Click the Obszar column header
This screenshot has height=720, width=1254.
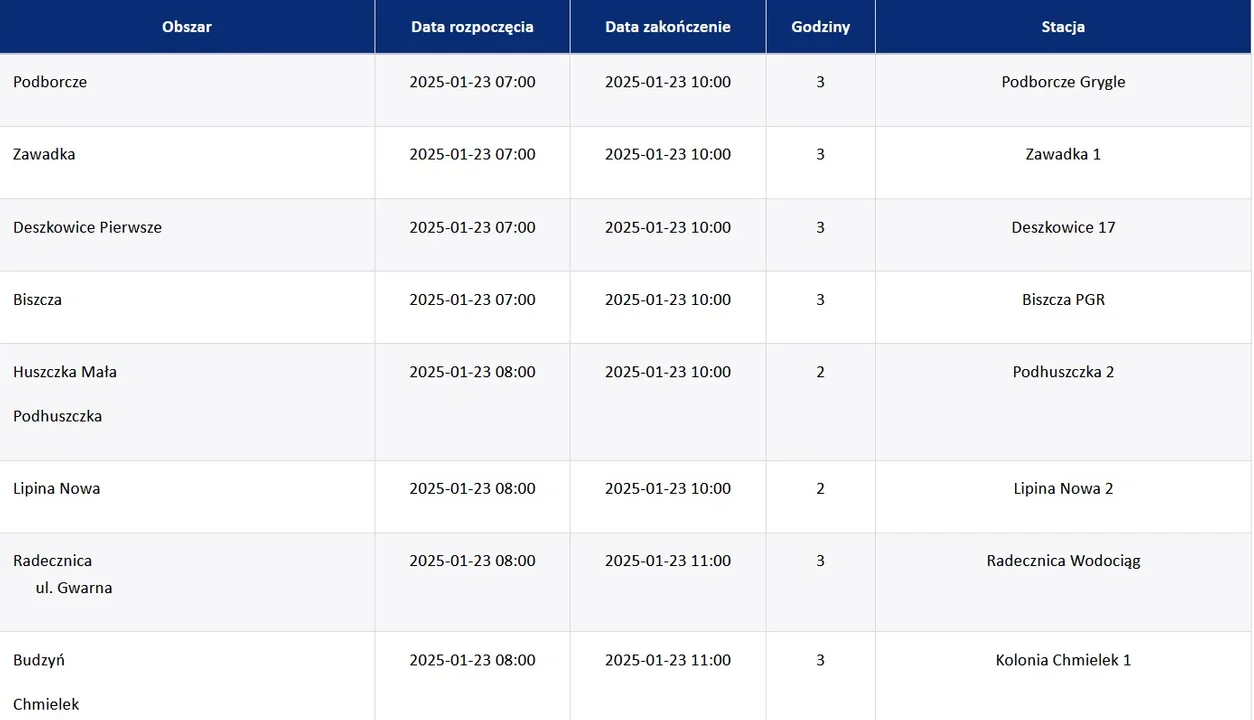tap(187, 27)
